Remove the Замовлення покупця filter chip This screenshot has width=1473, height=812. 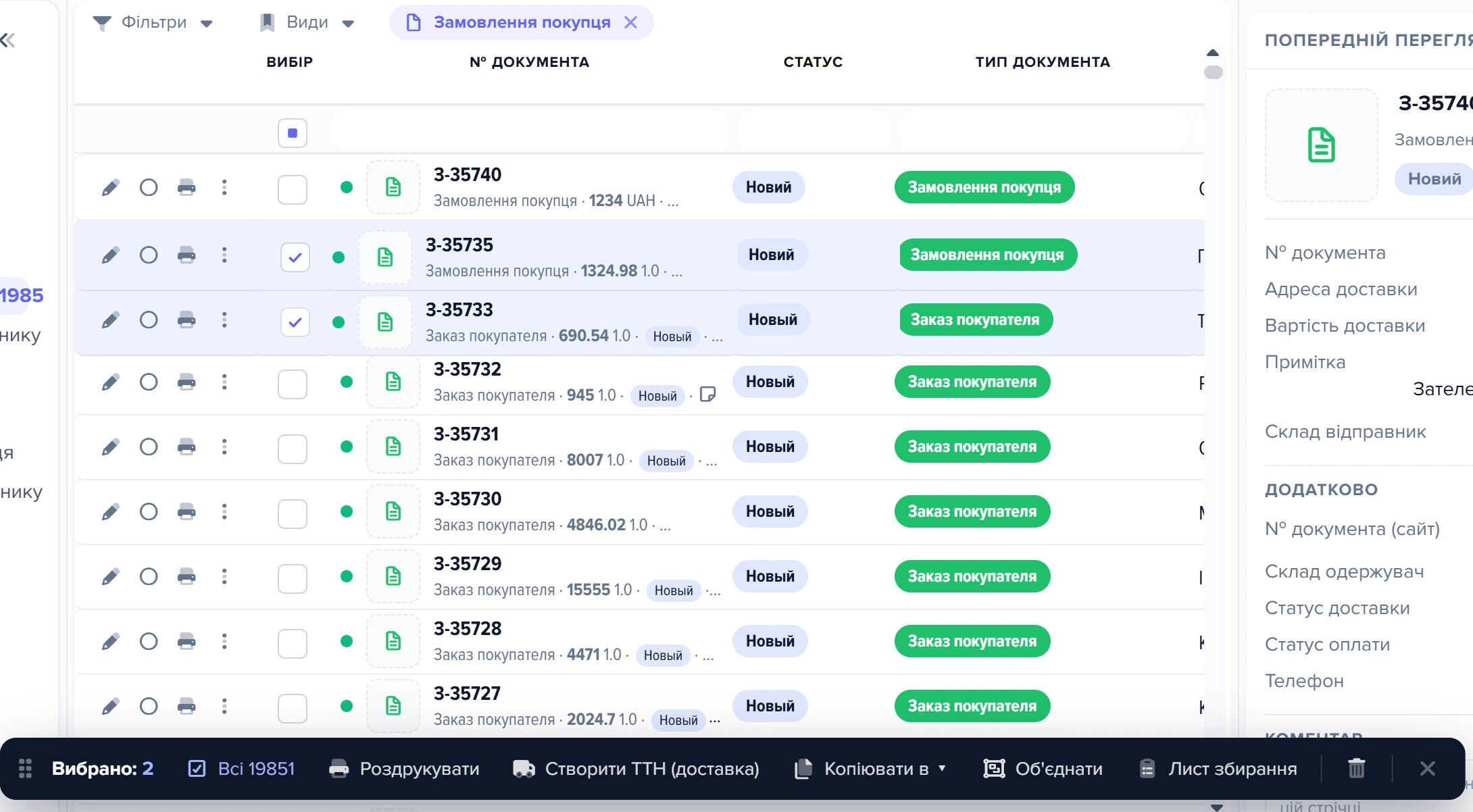pos(630,22)
